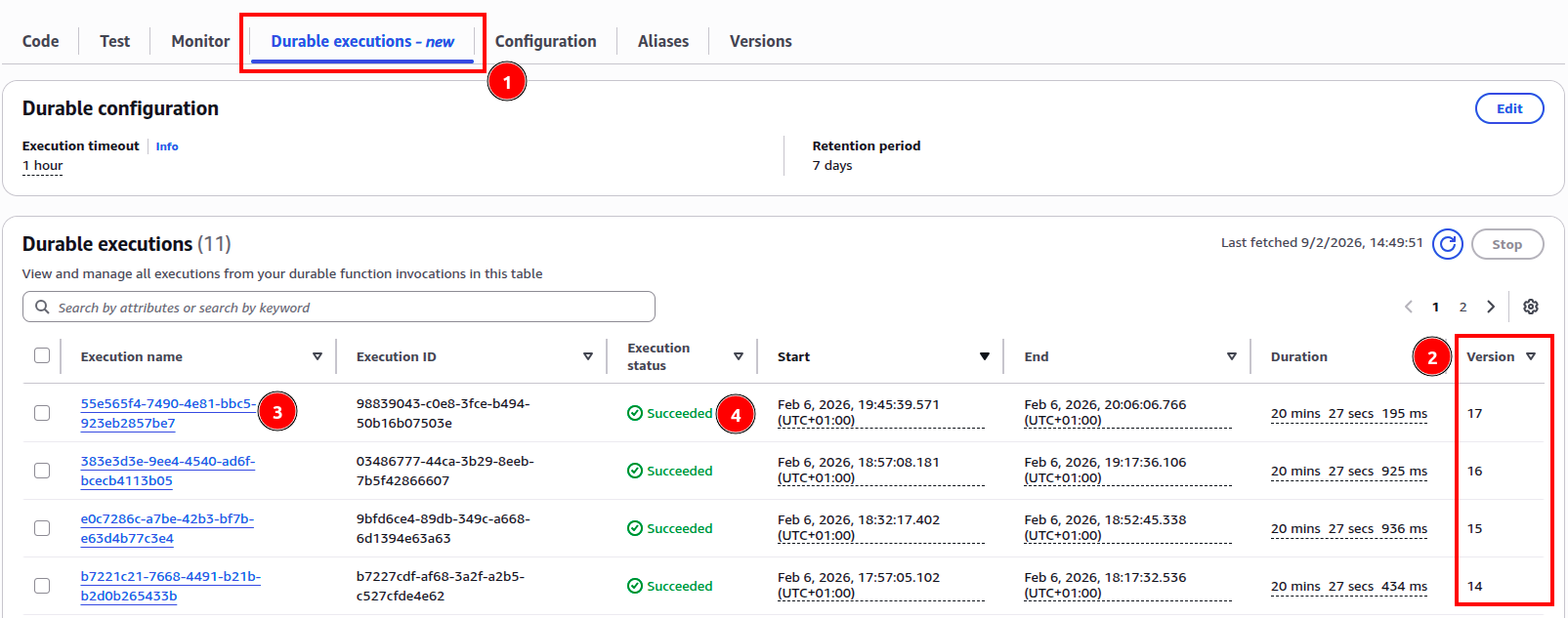This screenshot has height=618, width=1568.
Task: Refresh the durable executions list
Action: click(x=1447, y=244)
